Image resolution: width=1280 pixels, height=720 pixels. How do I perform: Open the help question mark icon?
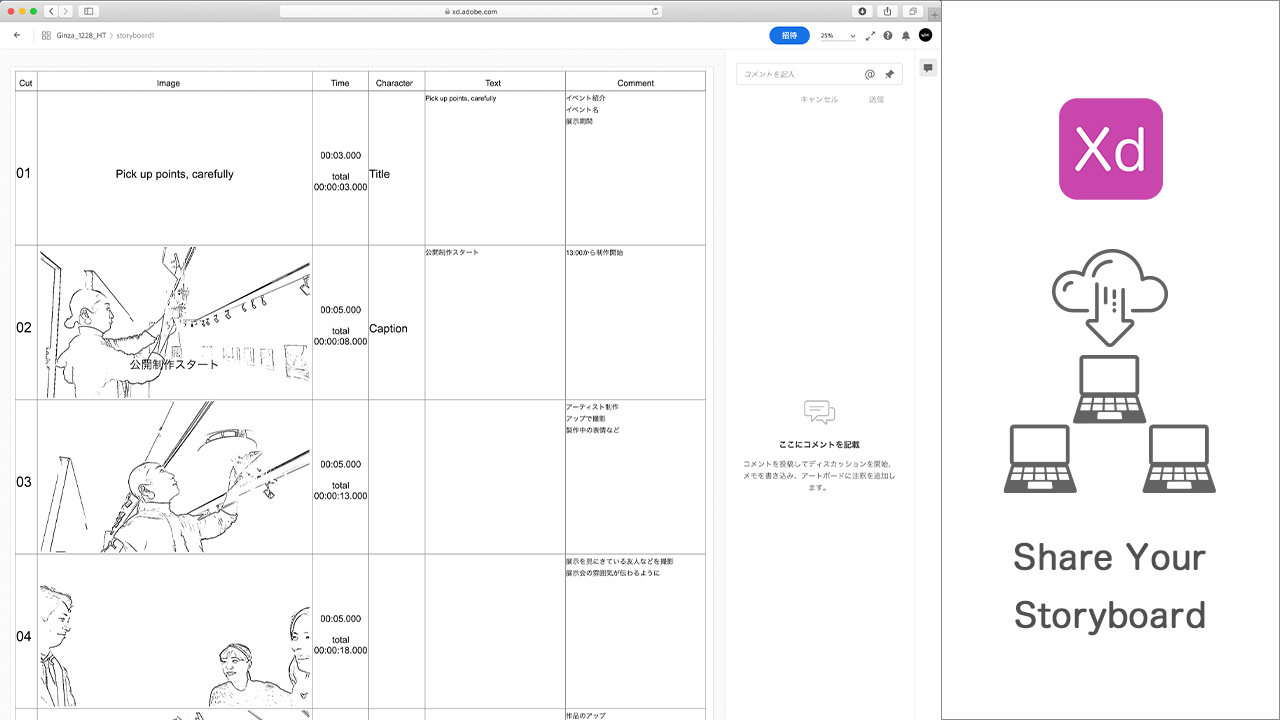pos(888,35)
